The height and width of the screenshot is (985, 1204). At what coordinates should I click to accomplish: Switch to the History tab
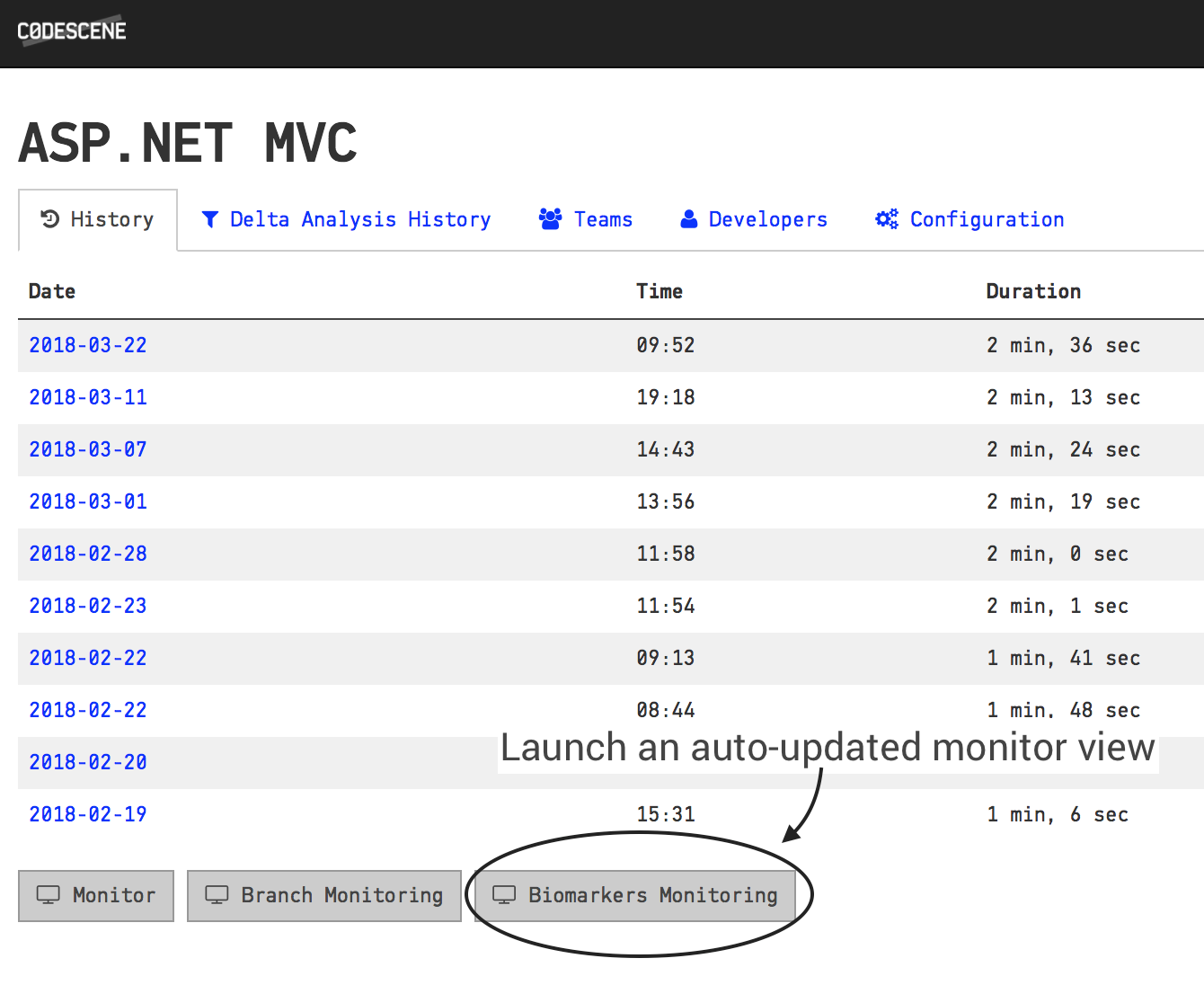pyautogui.click(x=98, y=219)
